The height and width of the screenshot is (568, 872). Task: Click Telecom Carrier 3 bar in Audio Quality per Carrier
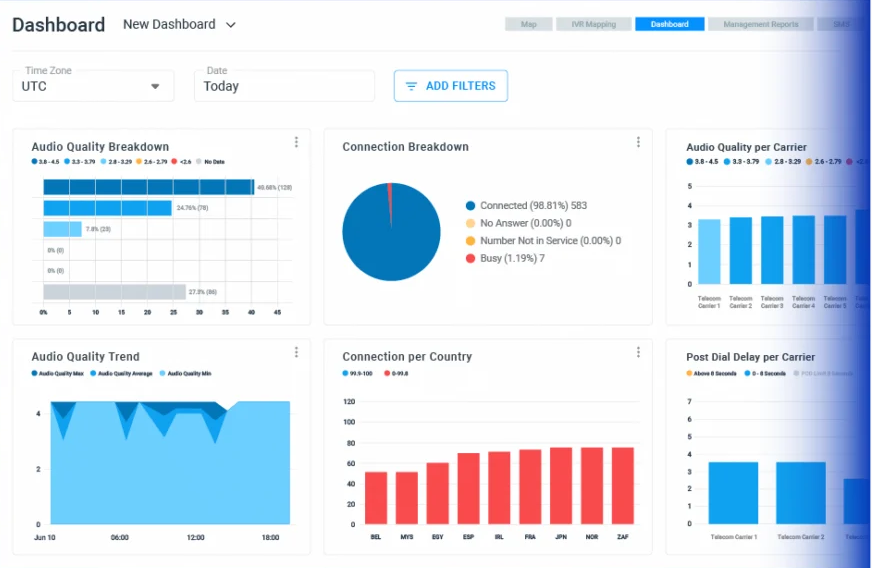[x=772, y=250]
